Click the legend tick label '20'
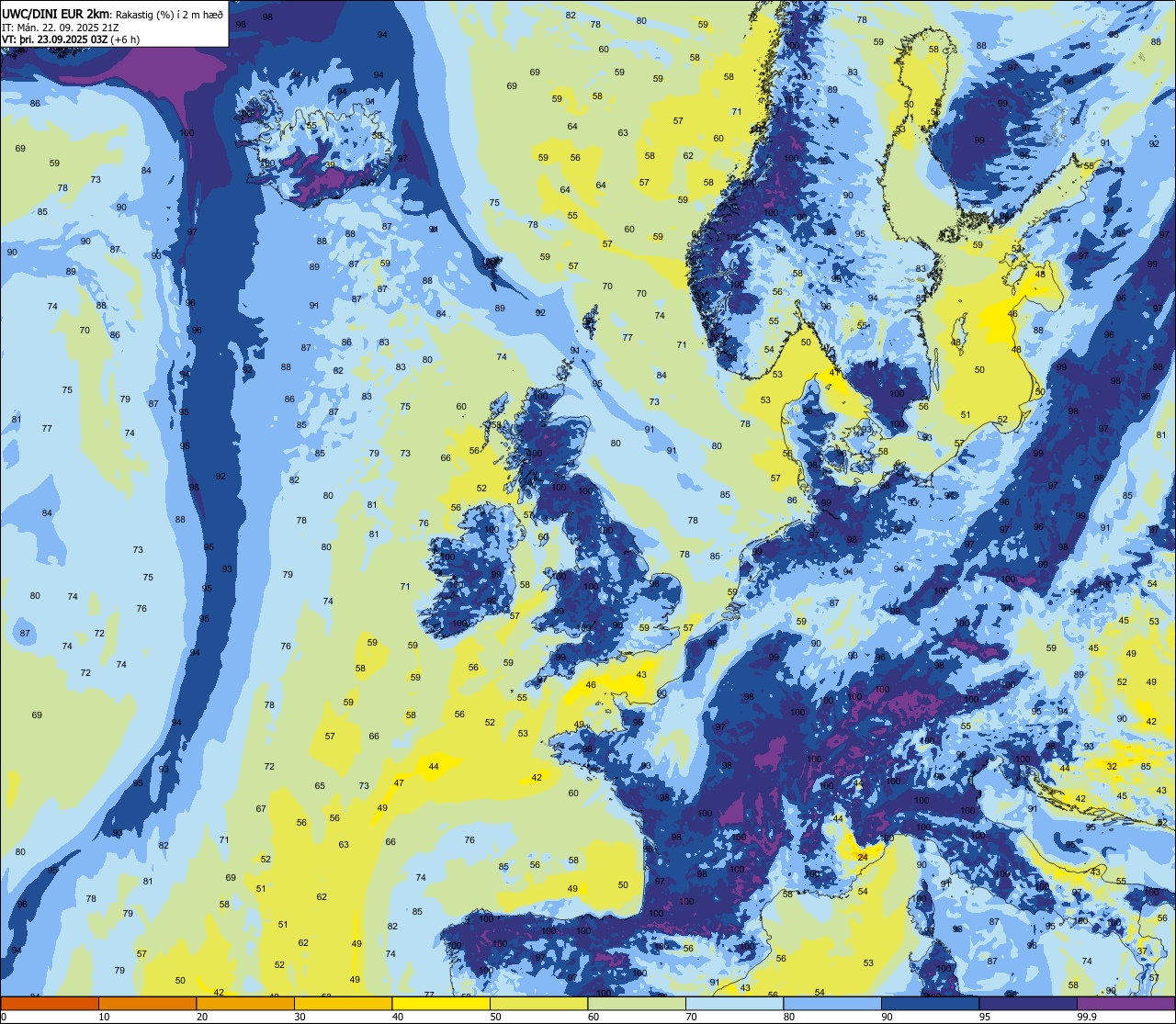This screenshot has height=1024, width=1176. 202,1017
